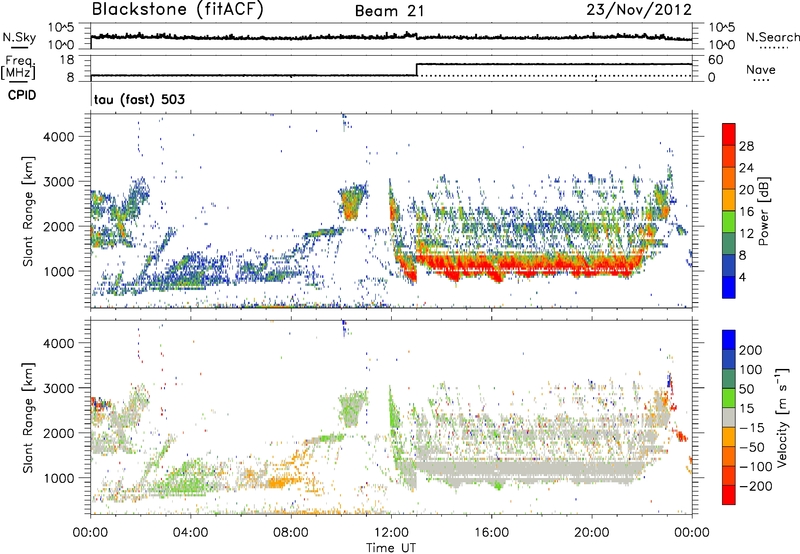
Task: Click the light green segment of Power colorbar
Action: (x=729, y=221)
